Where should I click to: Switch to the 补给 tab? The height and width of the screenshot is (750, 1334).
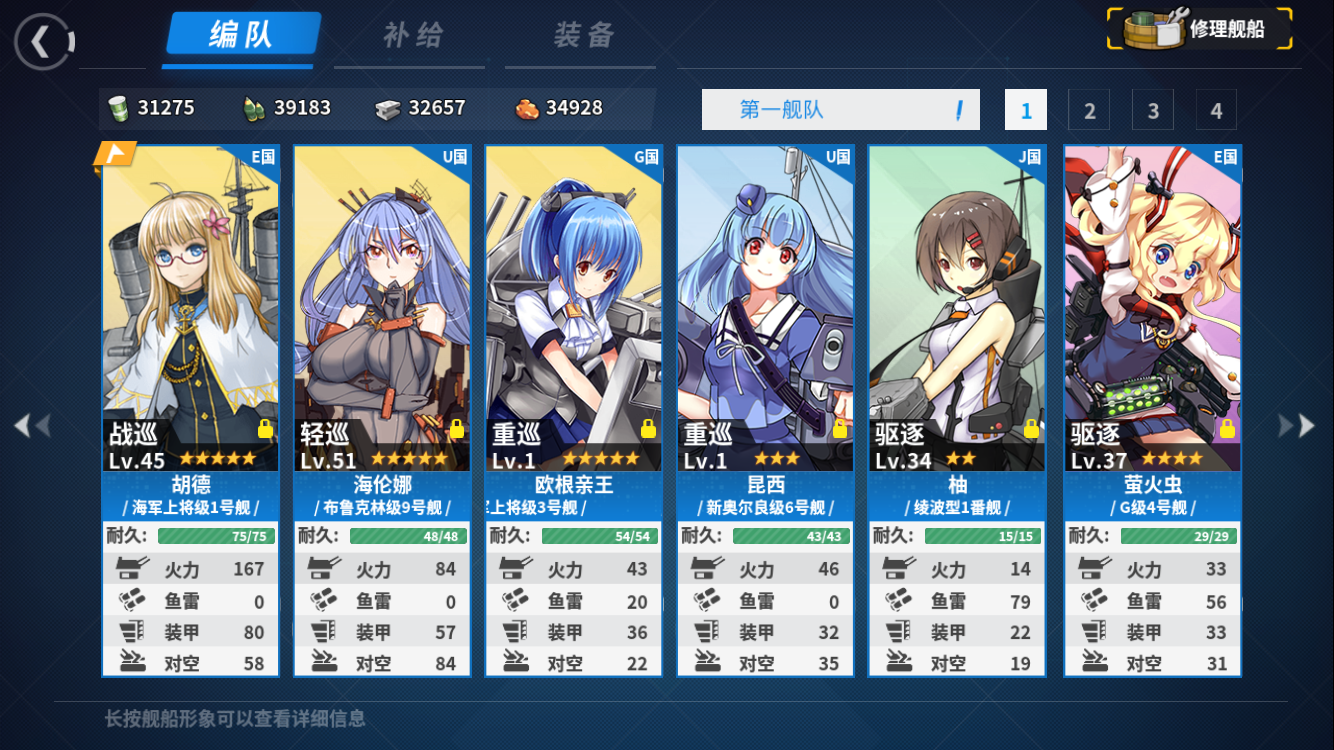pyautogui.click(x=412, y=36)
